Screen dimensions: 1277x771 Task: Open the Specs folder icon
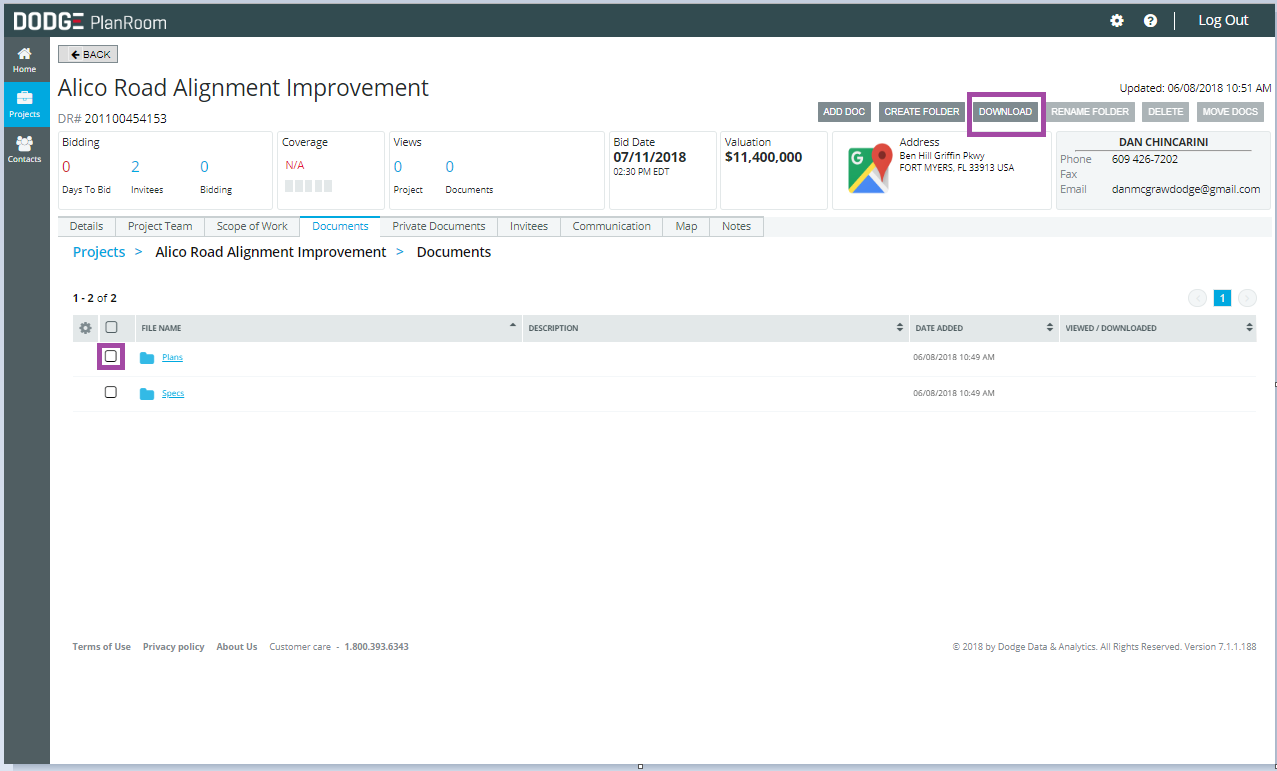click(146, 392)
